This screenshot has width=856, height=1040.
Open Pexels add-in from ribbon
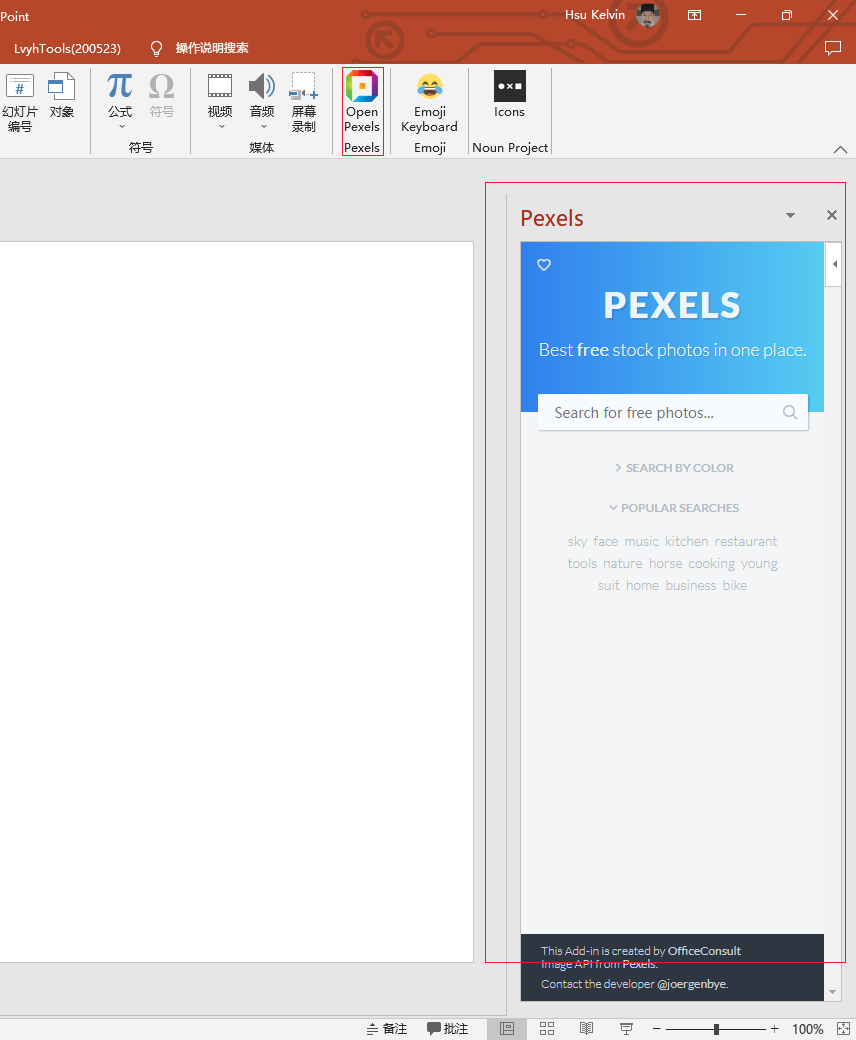[x=362, y=103]
